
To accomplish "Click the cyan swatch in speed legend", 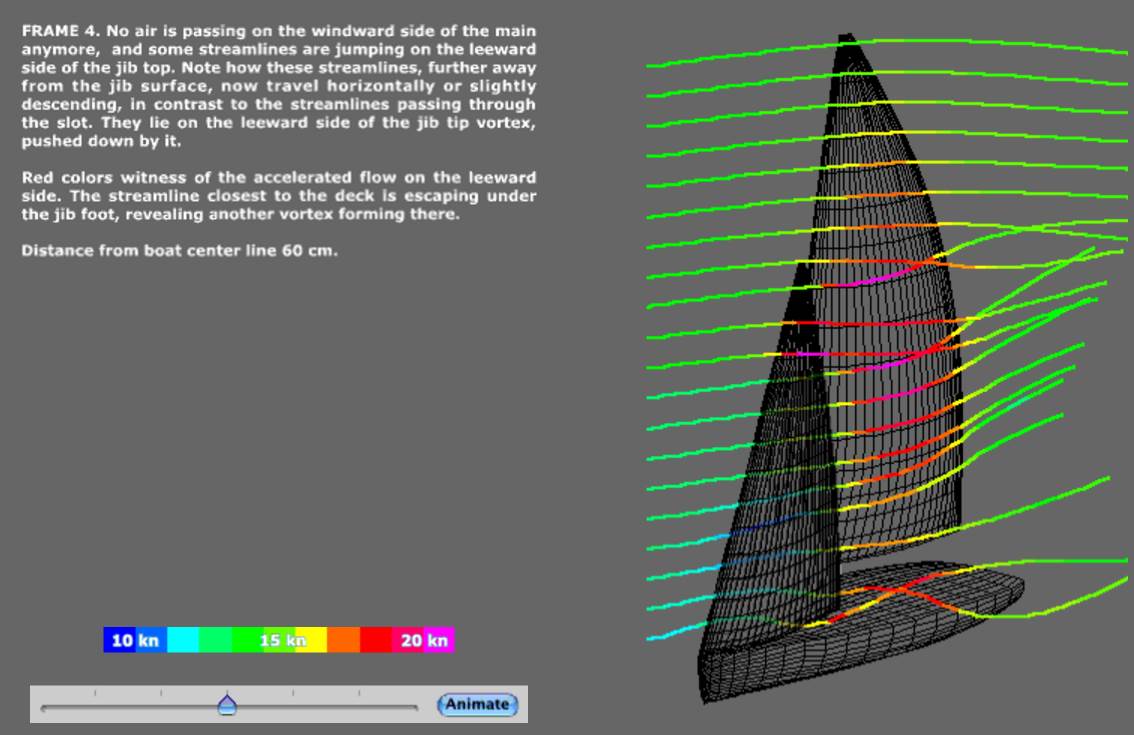I will 183,640.
